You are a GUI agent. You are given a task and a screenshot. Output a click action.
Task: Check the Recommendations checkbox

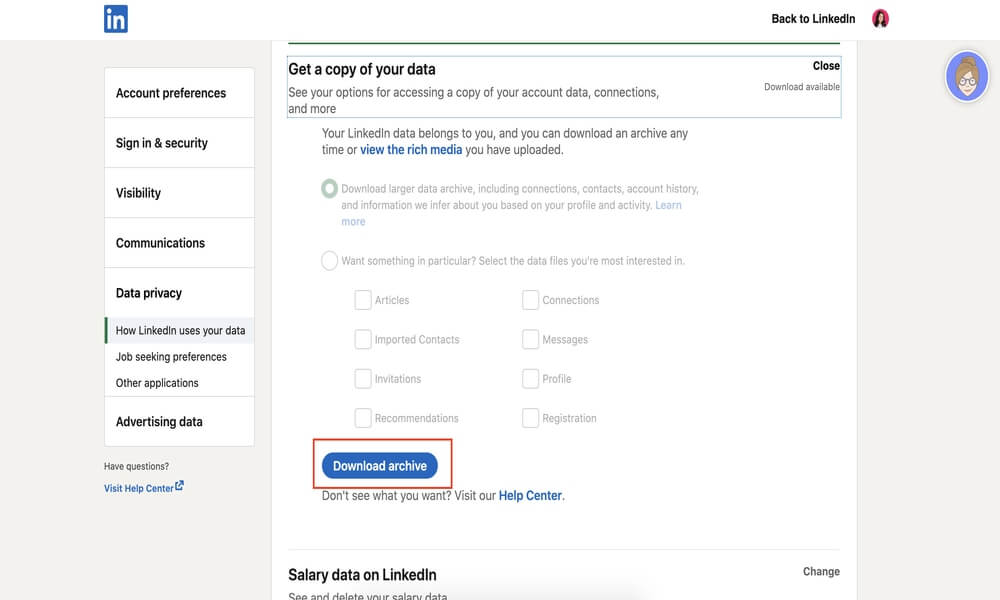pos(363,418)
